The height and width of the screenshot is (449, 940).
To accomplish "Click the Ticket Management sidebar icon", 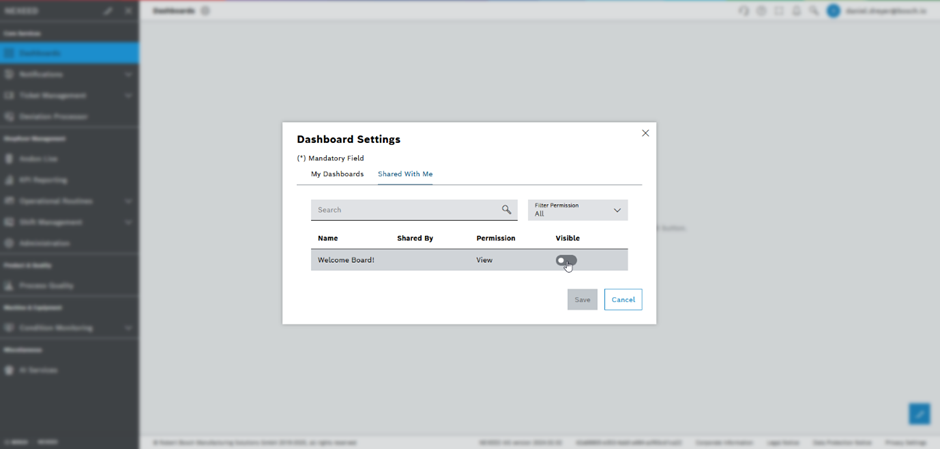I will [x=8, y=95].
